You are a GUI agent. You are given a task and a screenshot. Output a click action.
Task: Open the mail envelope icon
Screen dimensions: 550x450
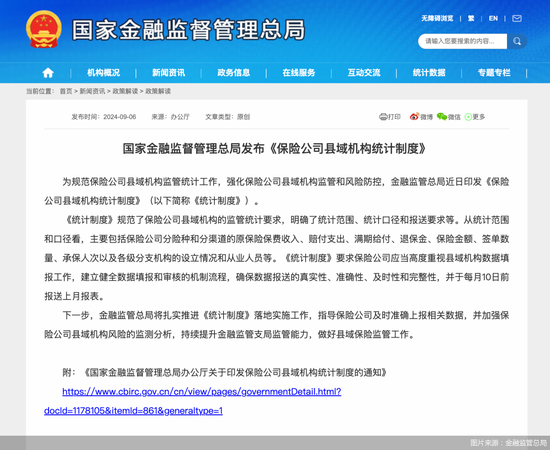pos(517,18)
